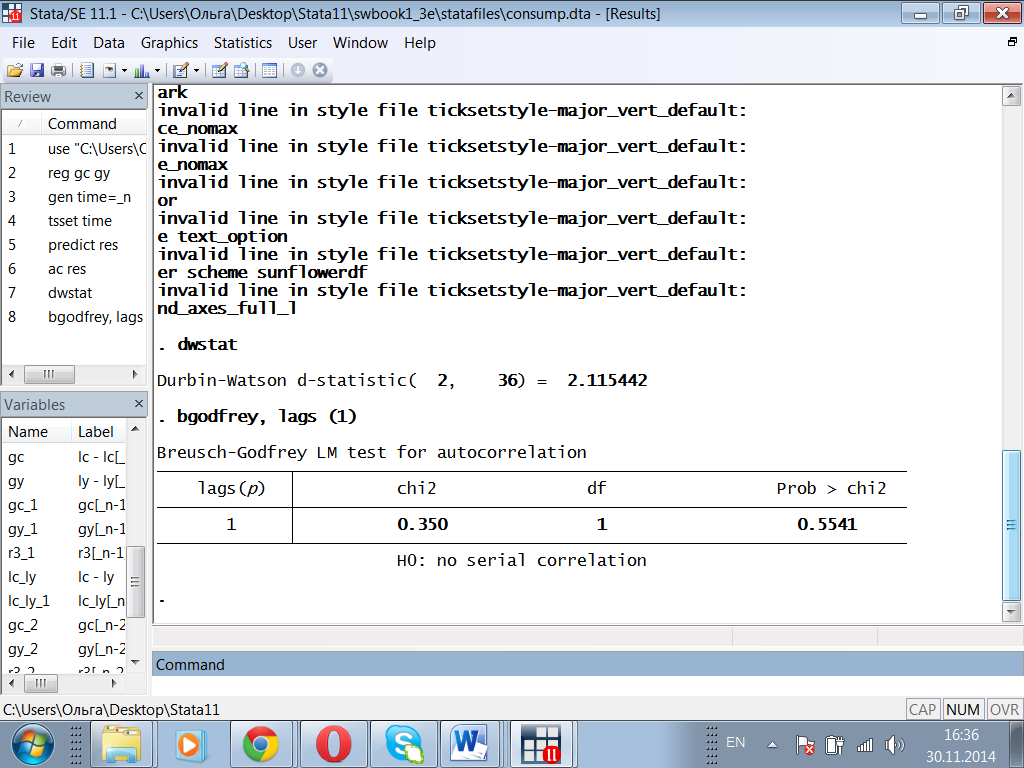Click the Open file toolbar icon
Screen dimensions: 1024x768
coord(14,70)
